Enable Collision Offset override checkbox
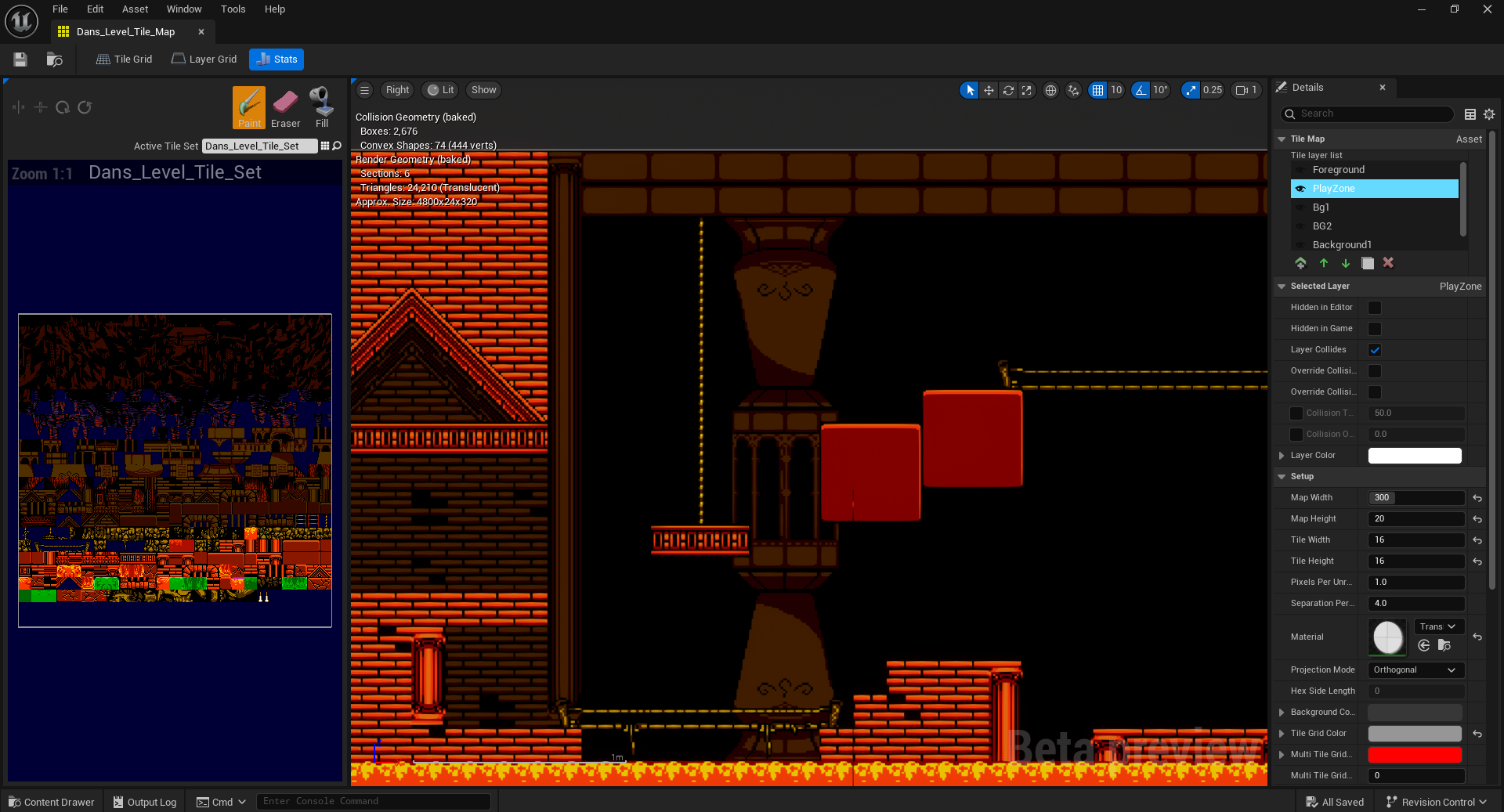Screen dimensions: 1504x812 [1296, 435]
